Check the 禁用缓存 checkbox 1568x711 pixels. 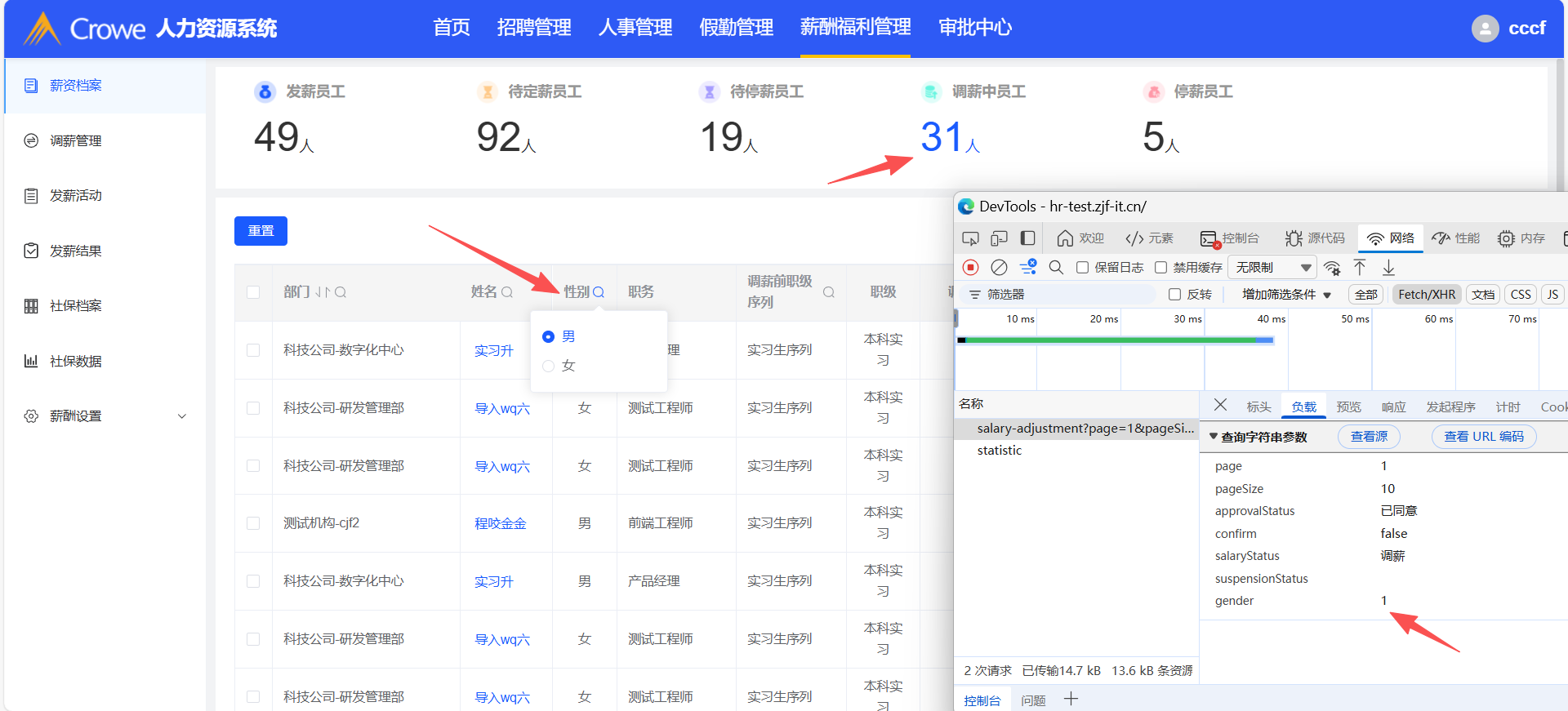[1160, 268]
